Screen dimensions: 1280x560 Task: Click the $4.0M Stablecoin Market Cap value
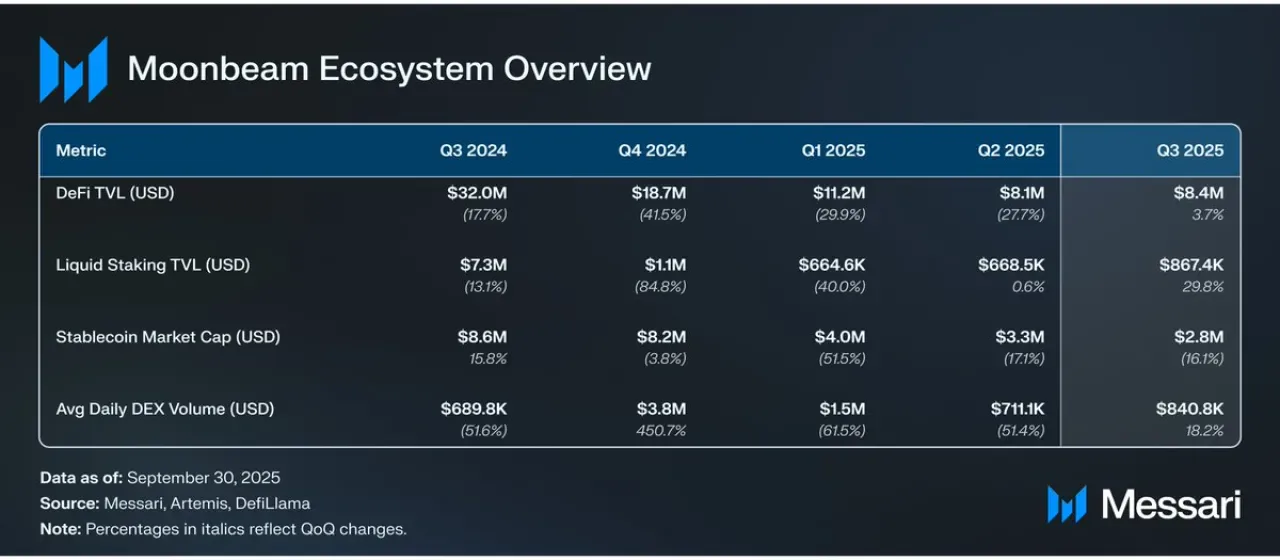point(841,337)
